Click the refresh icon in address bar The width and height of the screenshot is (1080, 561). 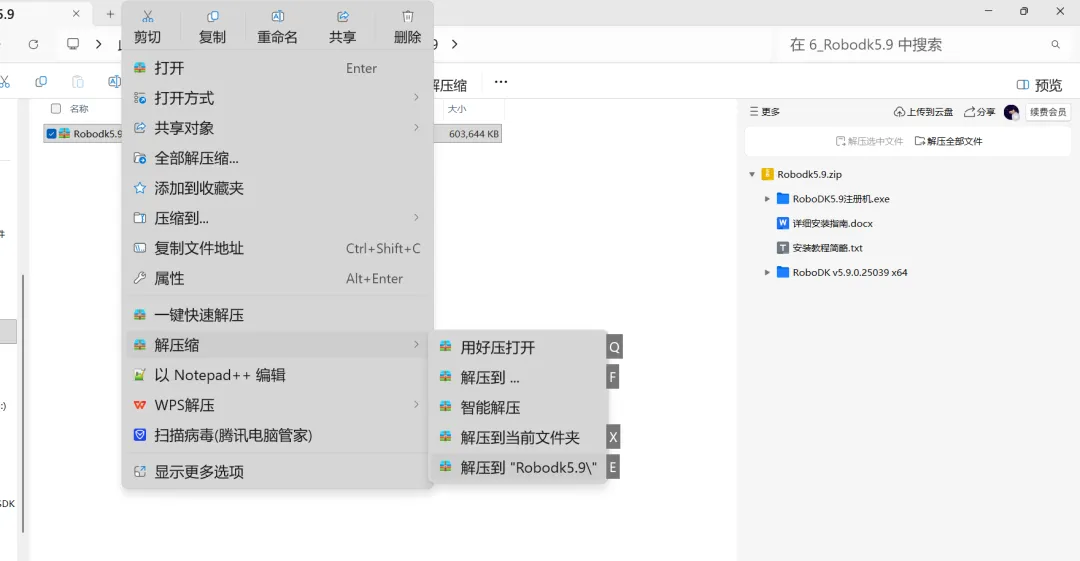pos(33,44)
